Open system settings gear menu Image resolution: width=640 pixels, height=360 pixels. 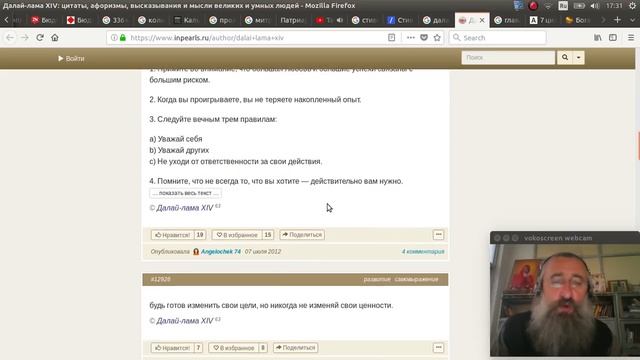tap(633, 6)
